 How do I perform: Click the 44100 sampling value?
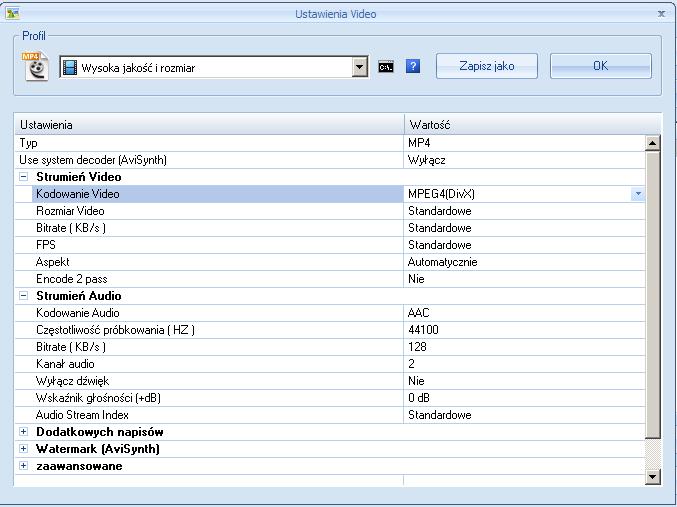point(423,330)
